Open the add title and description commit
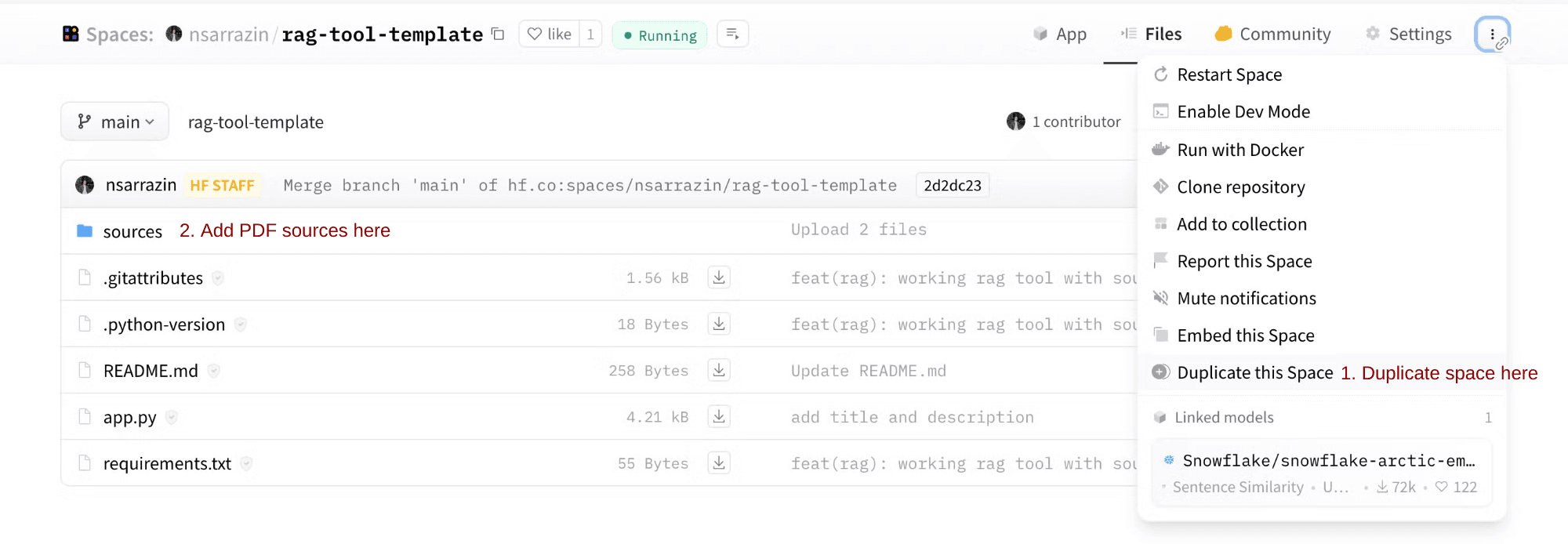Viewport: 1568px width, 544px height. pyautogui.click(x=912, y=417)
